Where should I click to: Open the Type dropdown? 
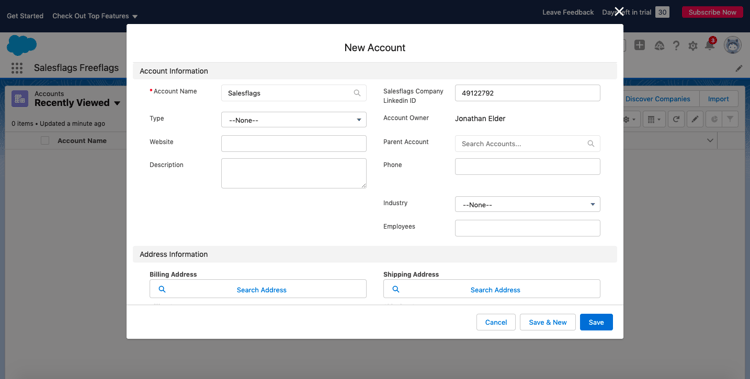coord(294,120)
